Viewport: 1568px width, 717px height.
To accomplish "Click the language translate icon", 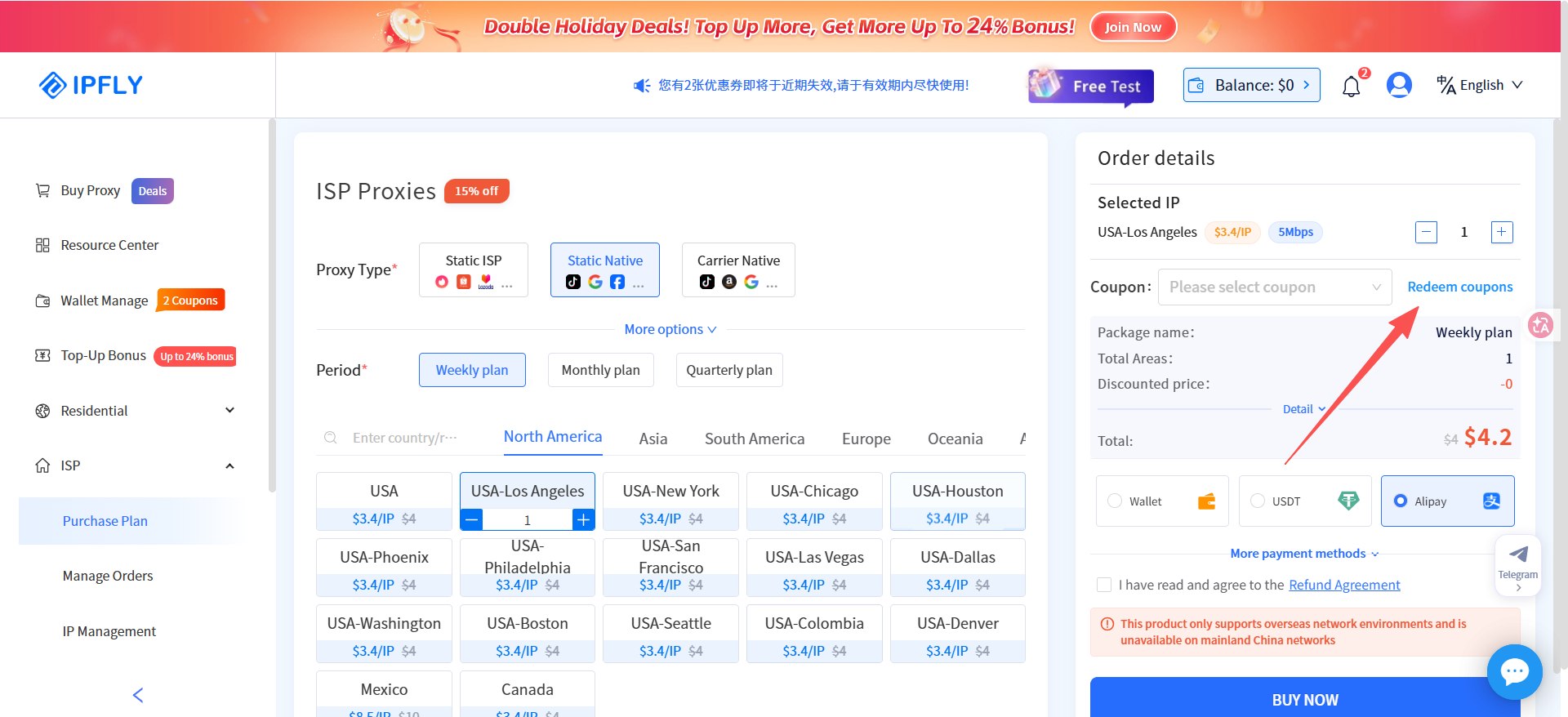I will 1445,85.
